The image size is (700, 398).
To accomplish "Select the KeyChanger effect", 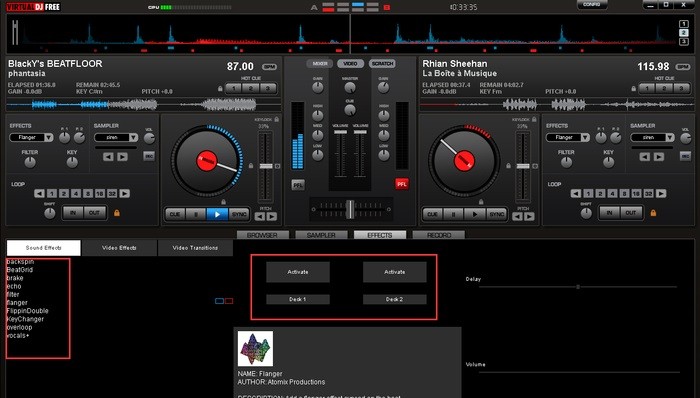I will pos(25,319).
